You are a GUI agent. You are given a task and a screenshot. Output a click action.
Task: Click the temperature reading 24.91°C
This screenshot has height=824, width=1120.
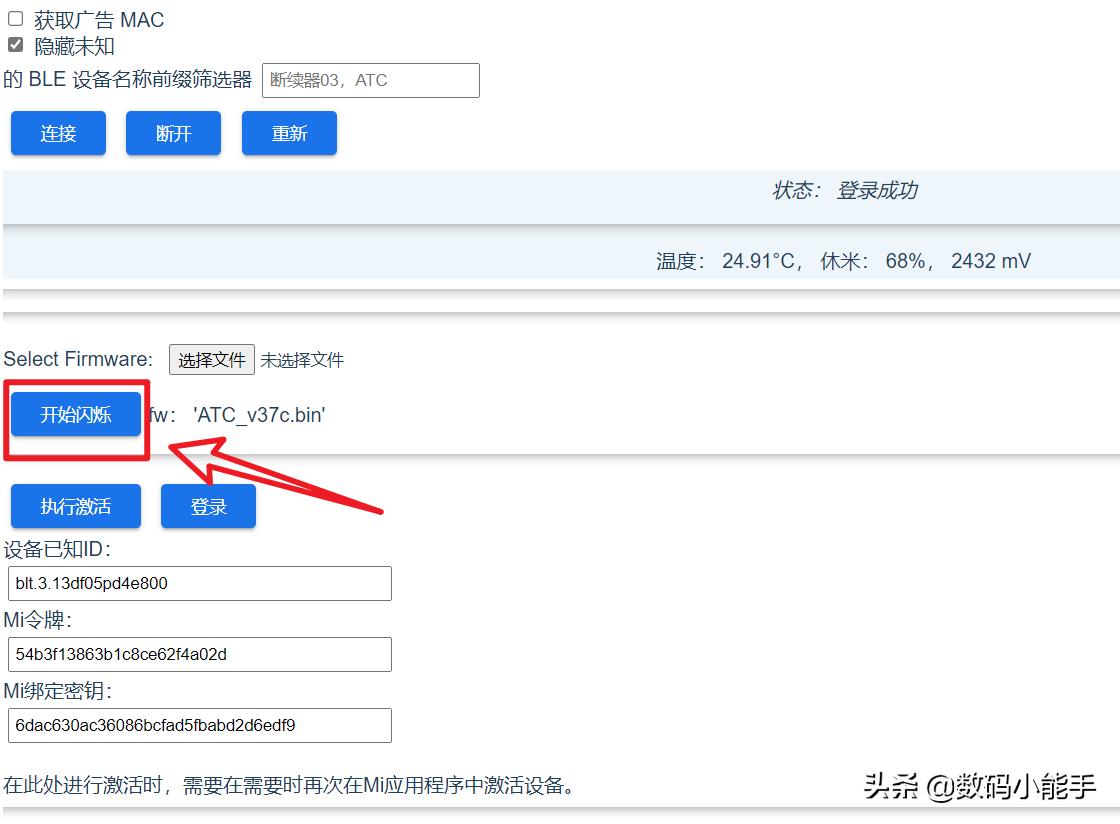point(757,260)
